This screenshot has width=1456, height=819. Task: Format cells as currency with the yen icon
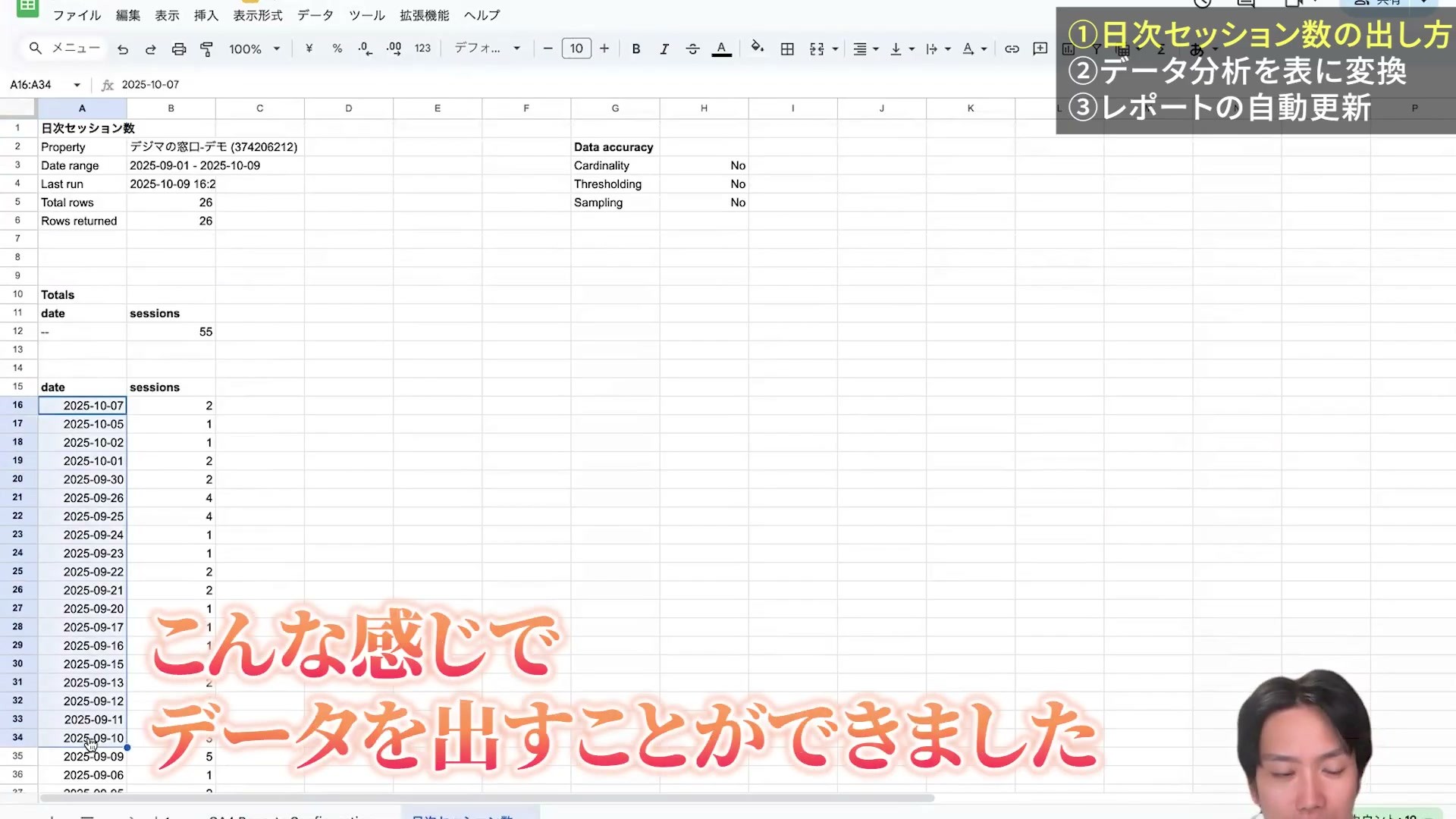[309, 49]
